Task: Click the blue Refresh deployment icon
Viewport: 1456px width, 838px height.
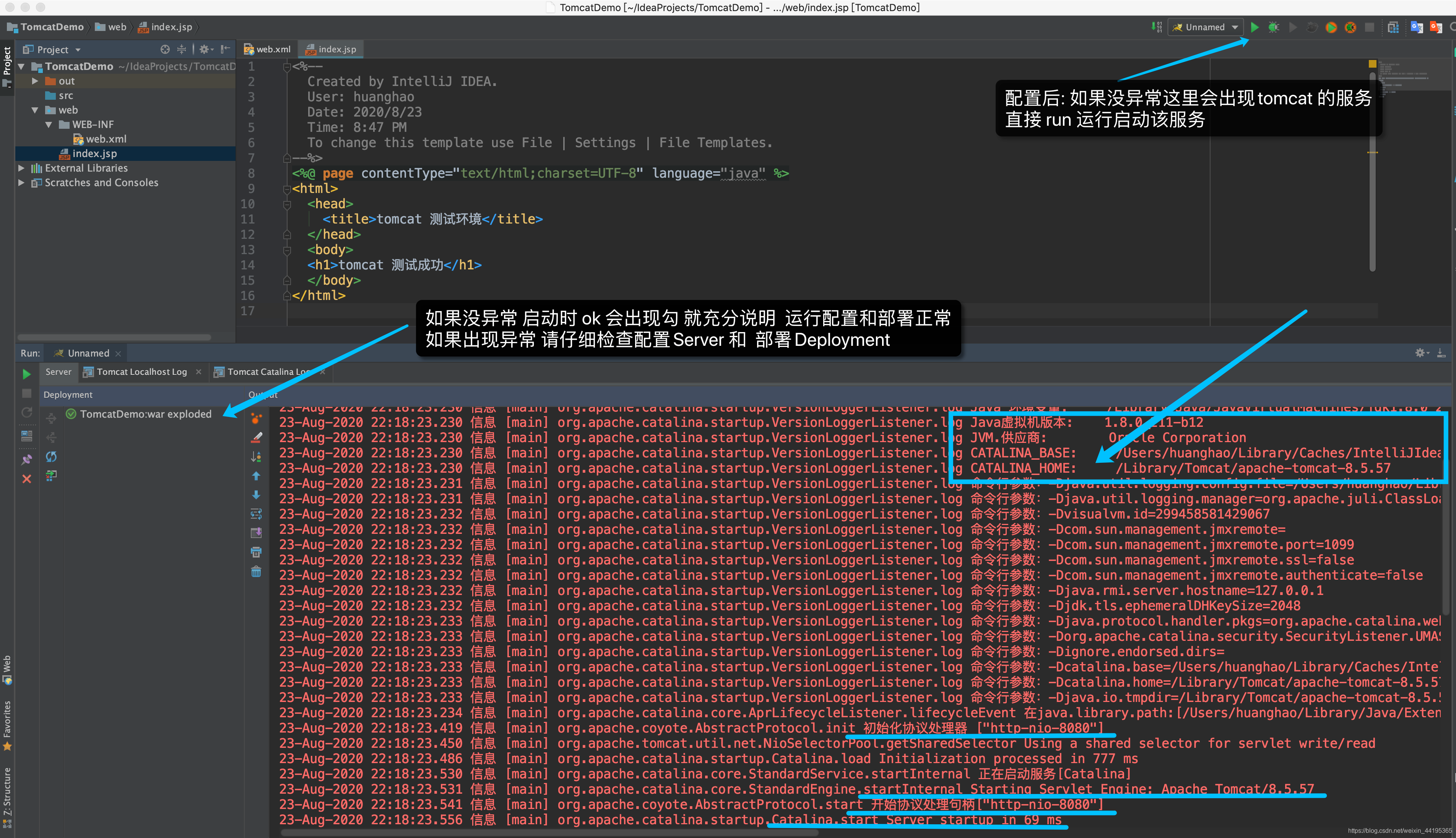Action: pyautogui.click(x=51, y=456)
